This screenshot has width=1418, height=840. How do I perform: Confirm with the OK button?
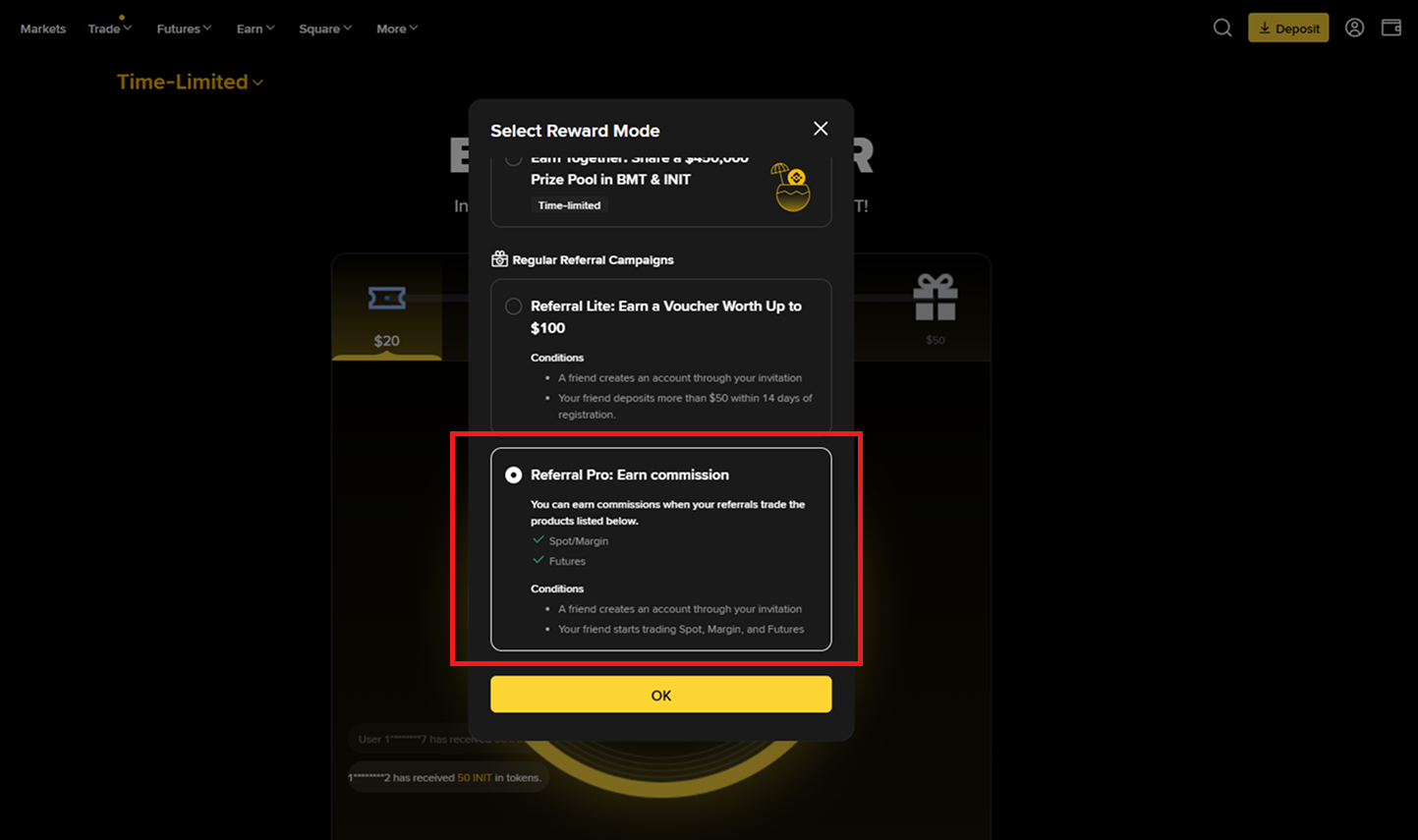click(661, 695)
